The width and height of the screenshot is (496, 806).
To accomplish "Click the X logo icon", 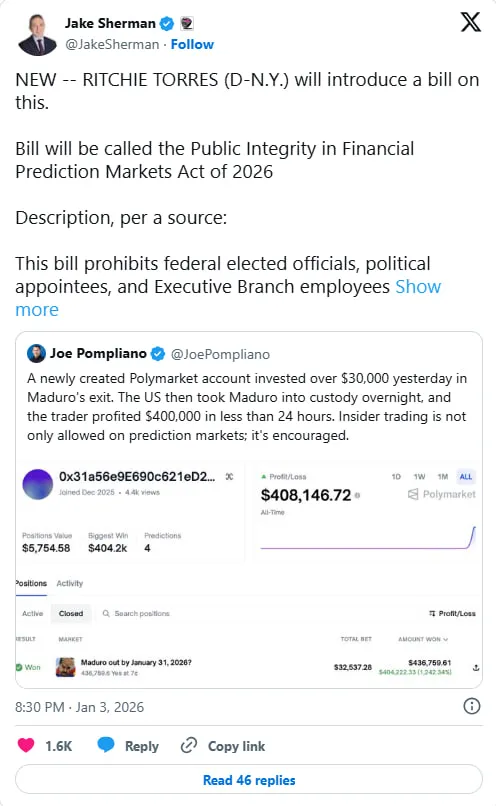I will tap(470, 22).
